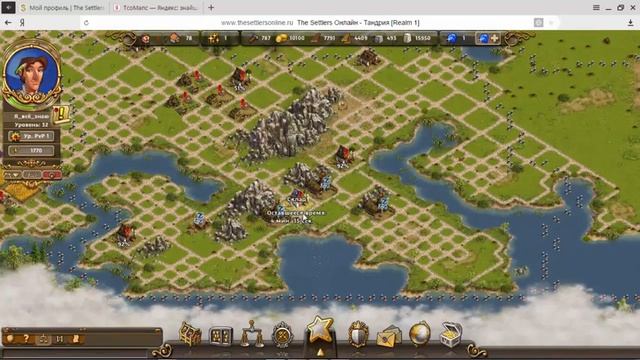Image resolution: width=640 pixels, height=360 pixels.
Task: Click the Yandex 'Я' home button
Action: click(22, 23)
